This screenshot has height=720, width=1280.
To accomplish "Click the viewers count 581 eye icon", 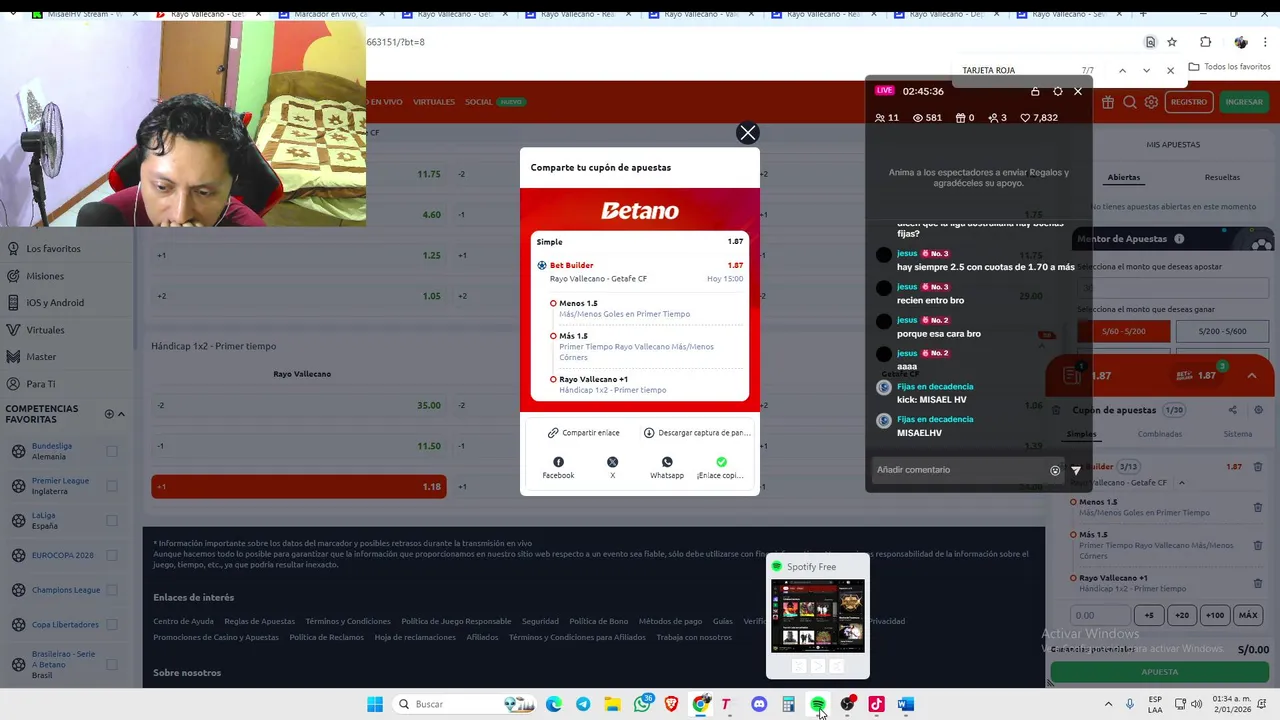I will pos(918,118).
